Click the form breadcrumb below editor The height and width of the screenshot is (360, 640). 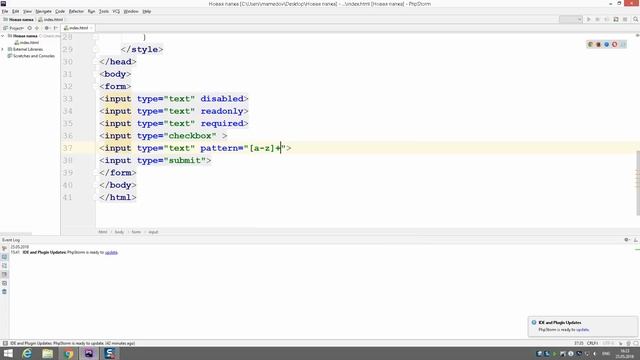[x=136, y=232]
